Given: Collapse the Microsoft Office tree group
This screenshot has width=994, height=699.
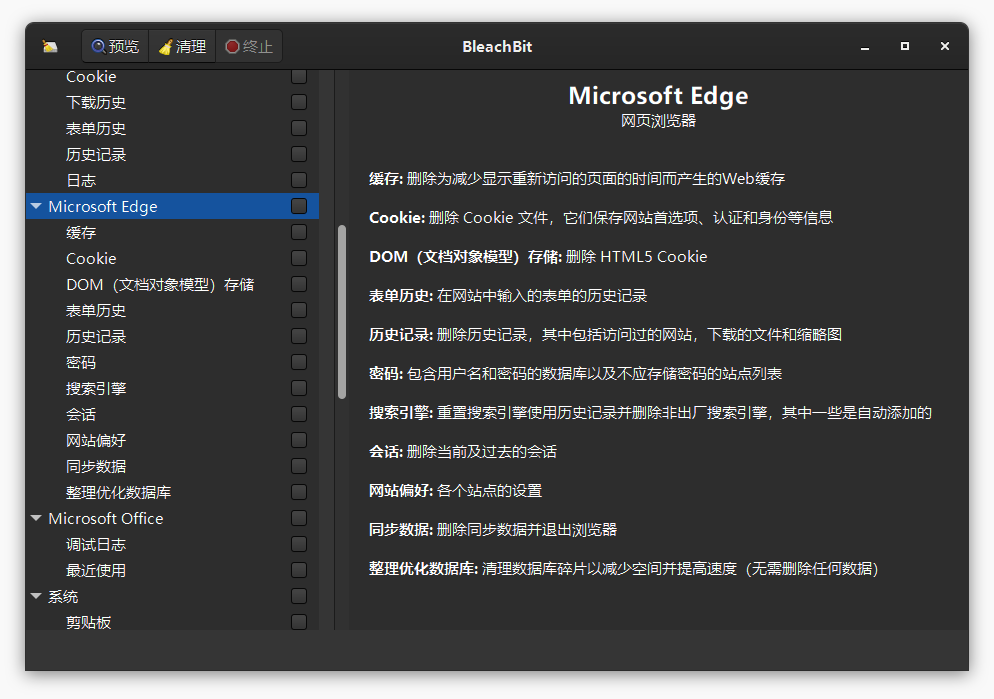Looking at the screenshot, I should click(36, 518).
